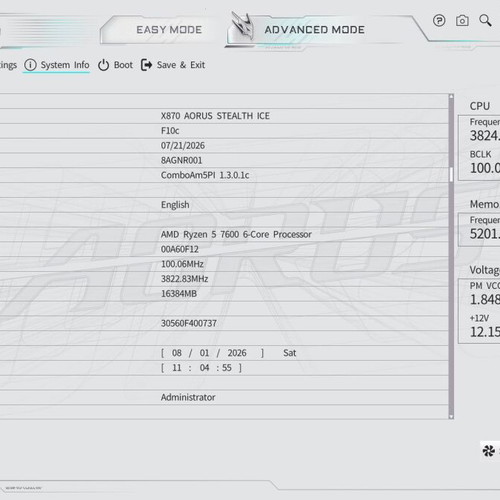
Task: Open fan control icon at bottom right
Action: (x=489, y=451)
